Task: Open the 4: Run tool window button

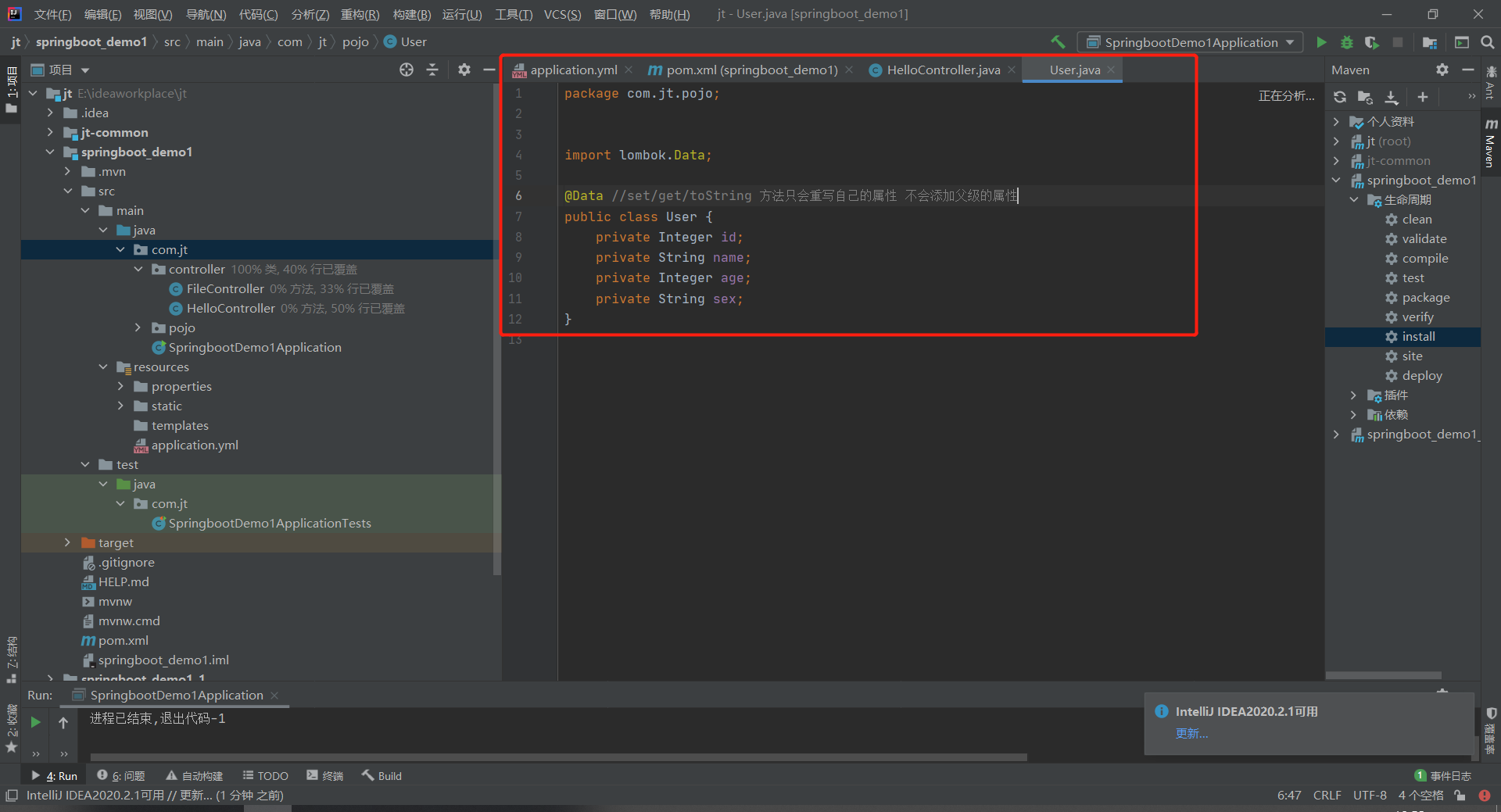Action: coord(54,776)
